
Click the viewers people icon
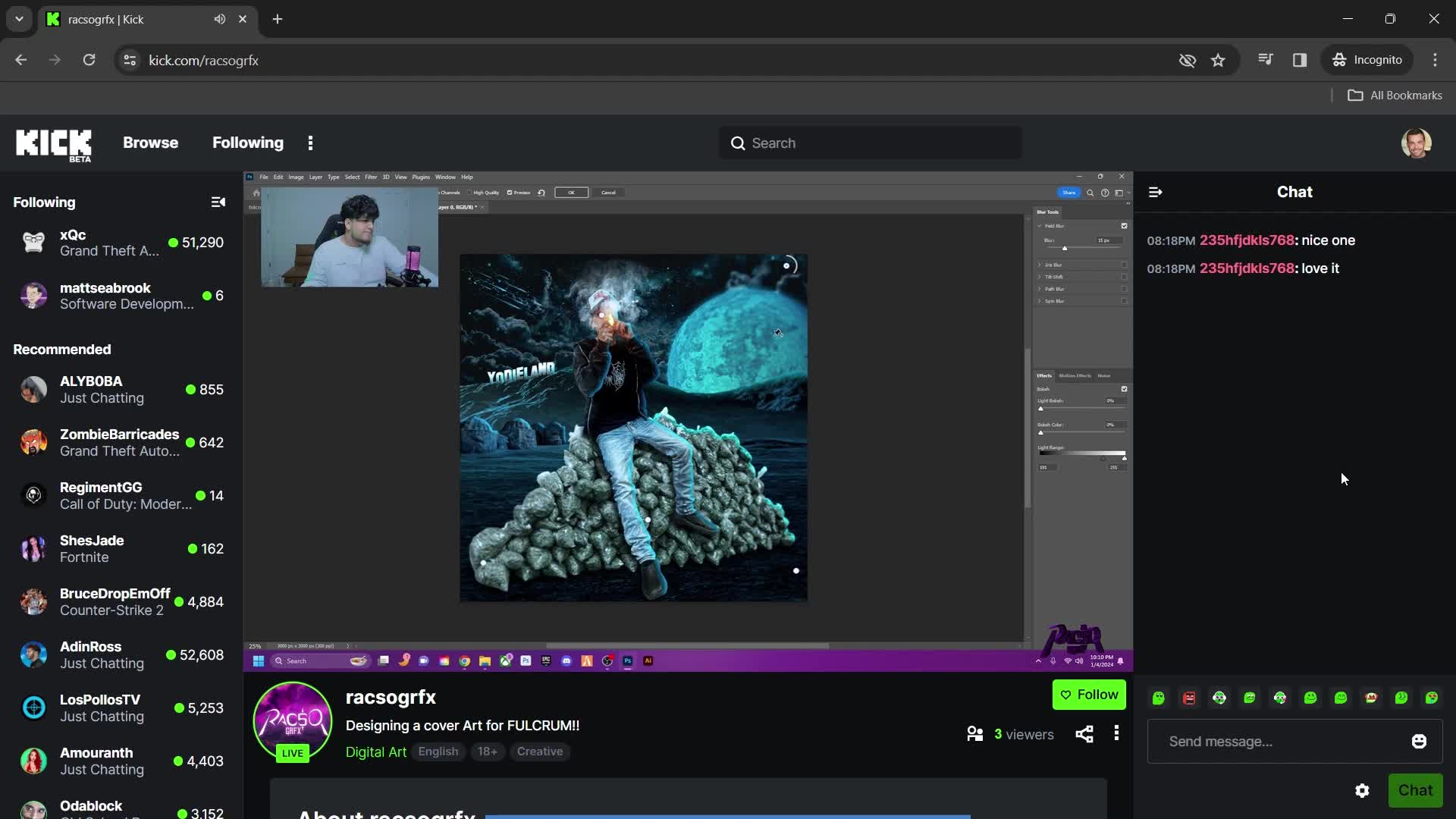point(975,734)
